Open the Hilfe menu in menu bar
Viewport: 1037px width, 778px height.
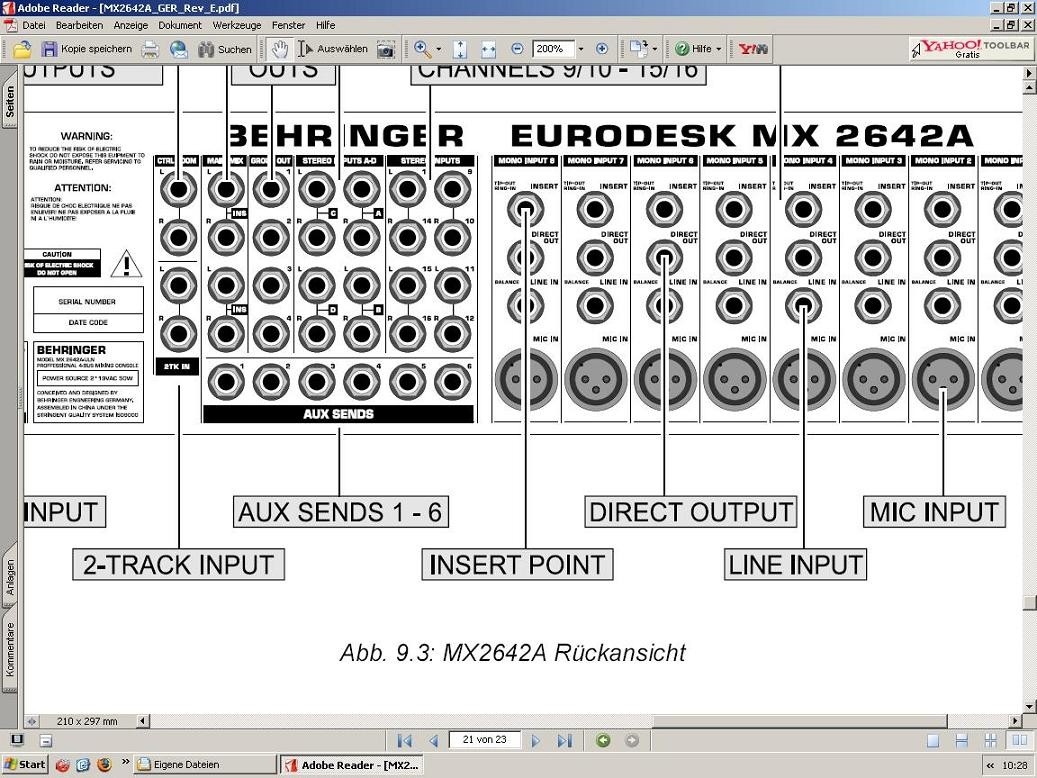(x=325, y=25)
